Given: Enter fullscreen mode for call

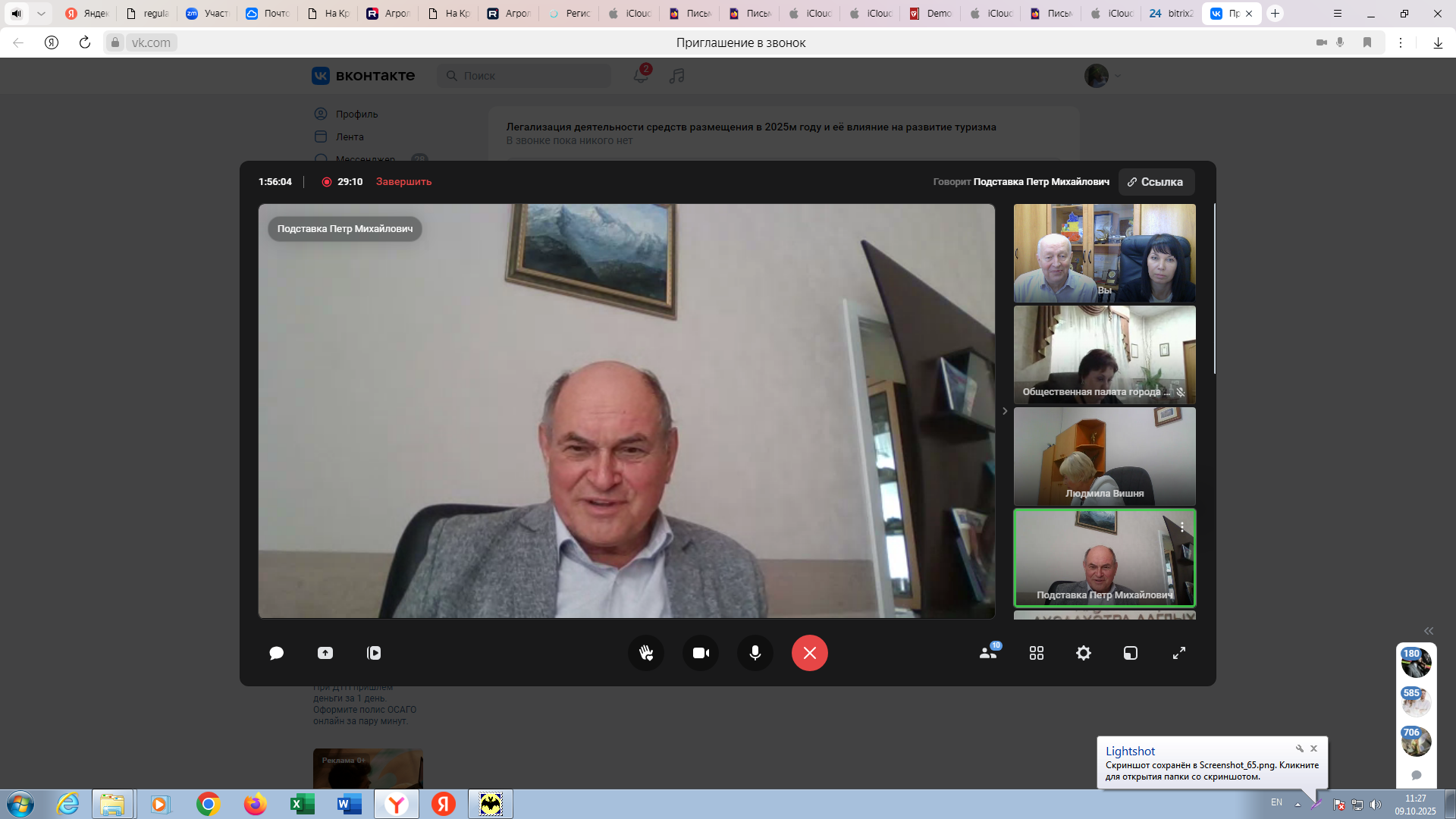Looking at the screenshot, I should (1179, 653).
